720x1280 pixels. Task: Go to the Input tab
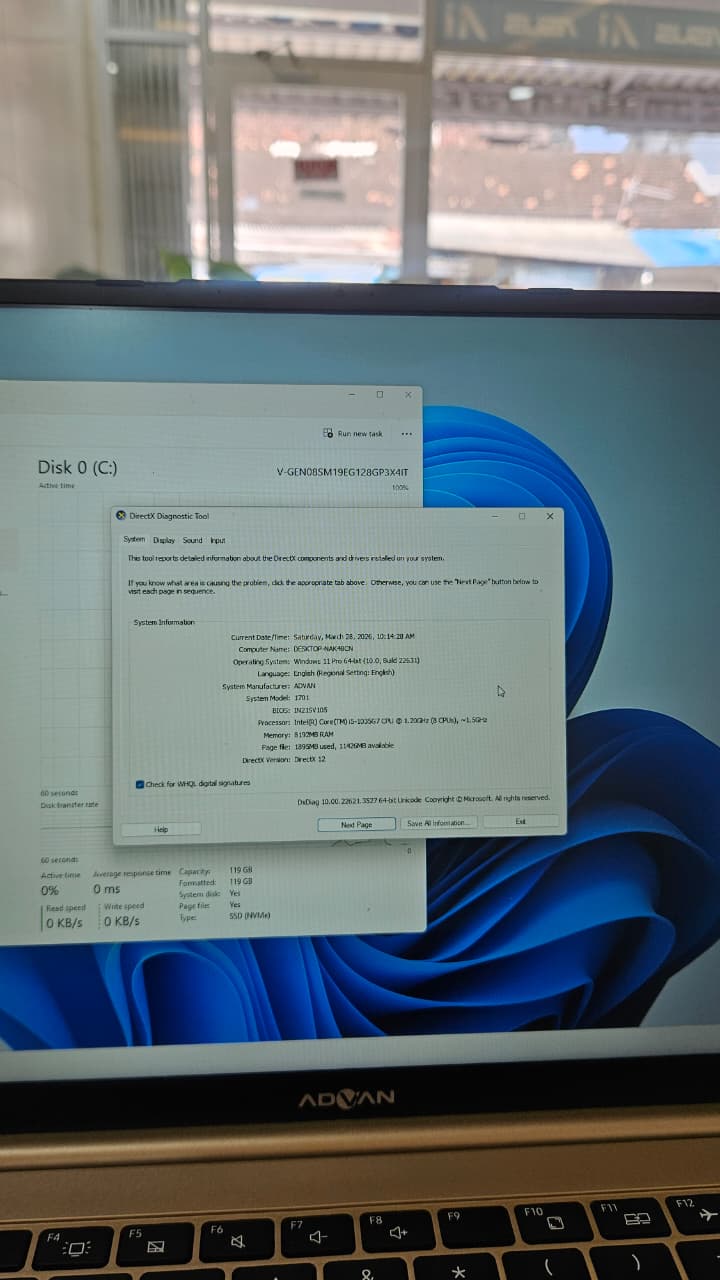click(x=218, y=540)
